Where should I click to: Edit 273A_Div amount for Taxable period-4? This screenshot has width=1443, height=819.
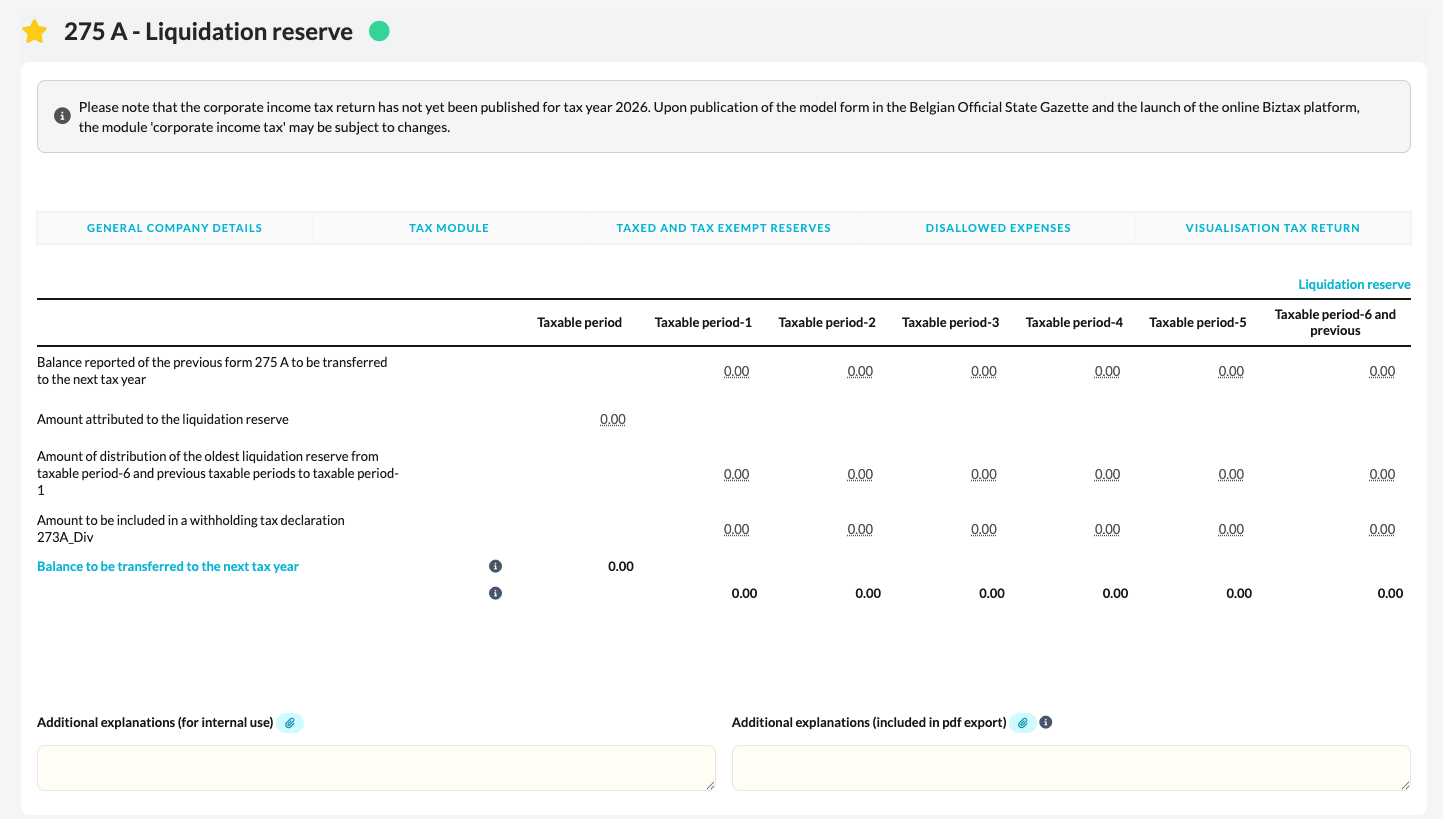coord(1107,529)
